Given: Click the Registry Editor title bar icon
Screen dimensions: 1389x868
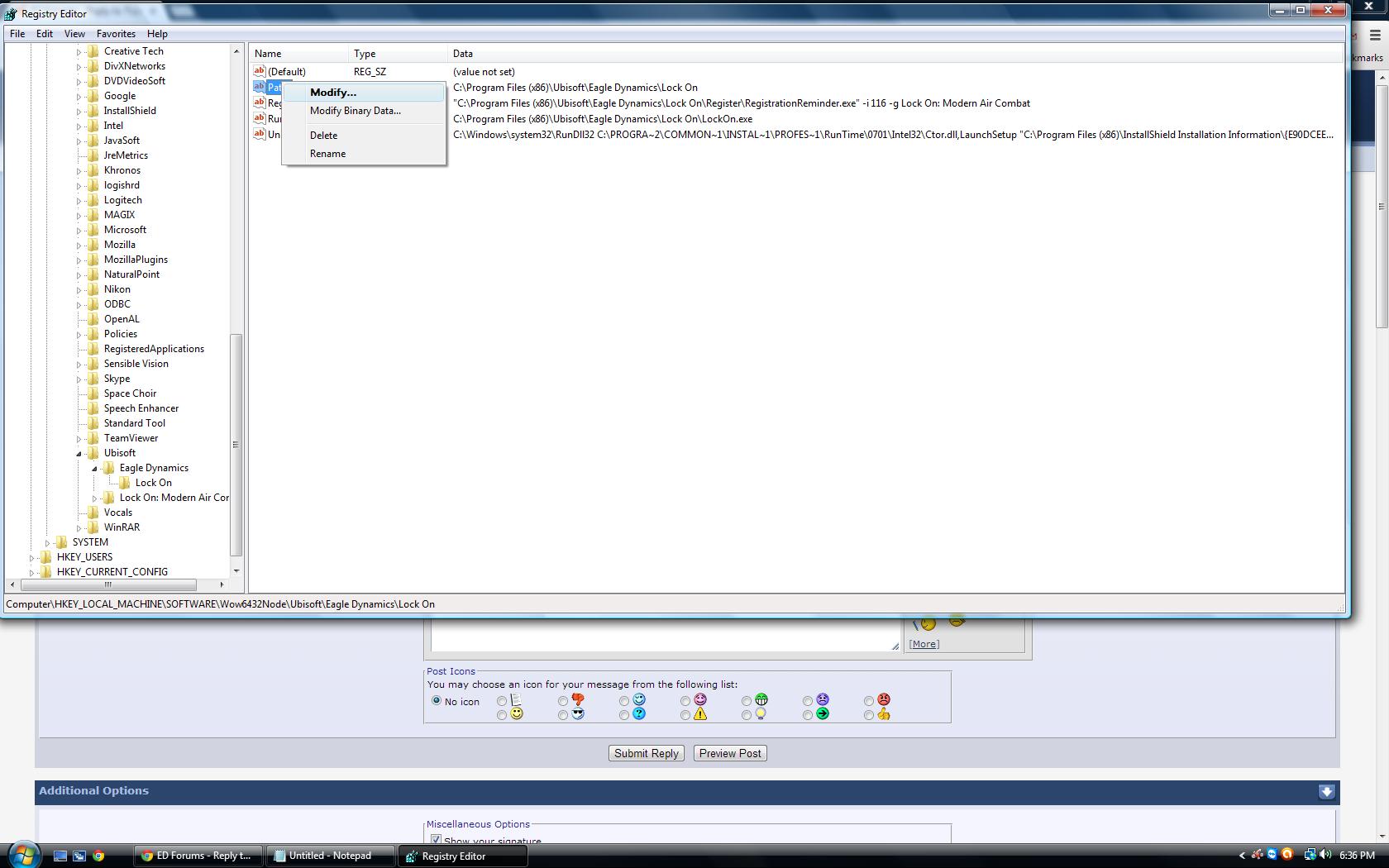Looking at the screenshot, I should pos(11,13).
